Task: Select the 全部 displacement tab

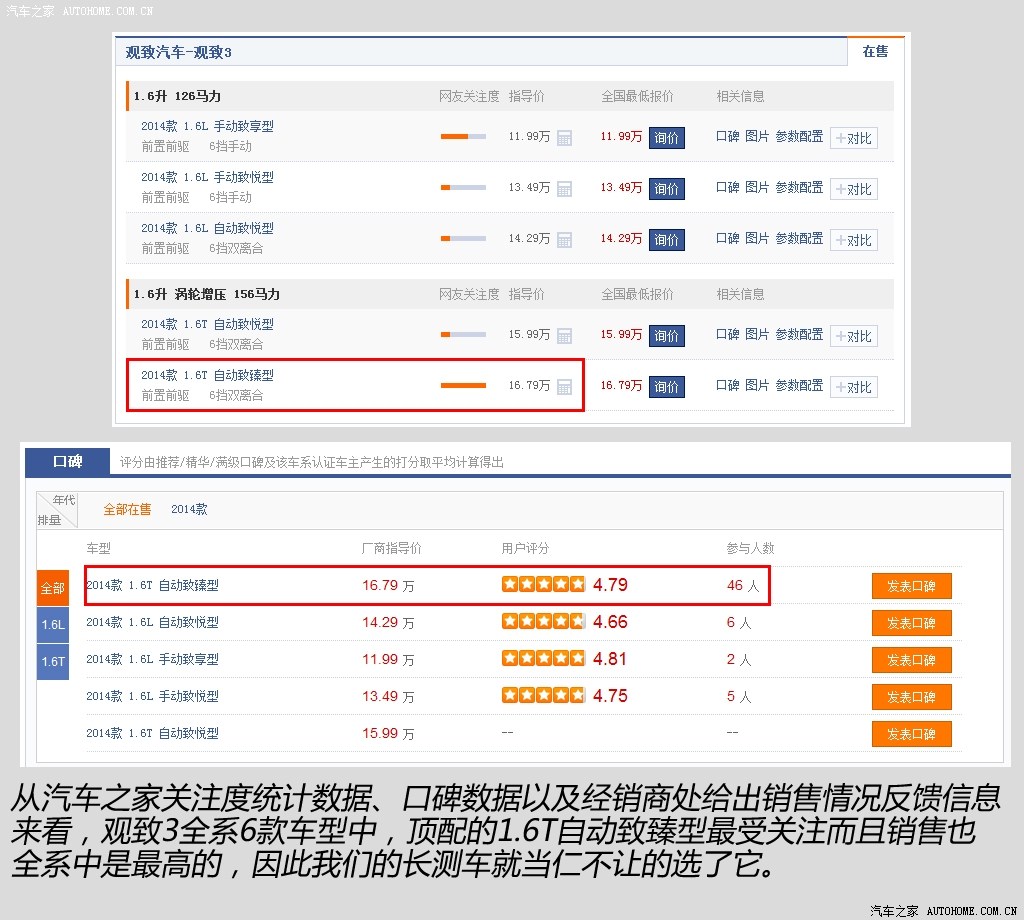Action: pyautogui.click(x=53, y=588)
